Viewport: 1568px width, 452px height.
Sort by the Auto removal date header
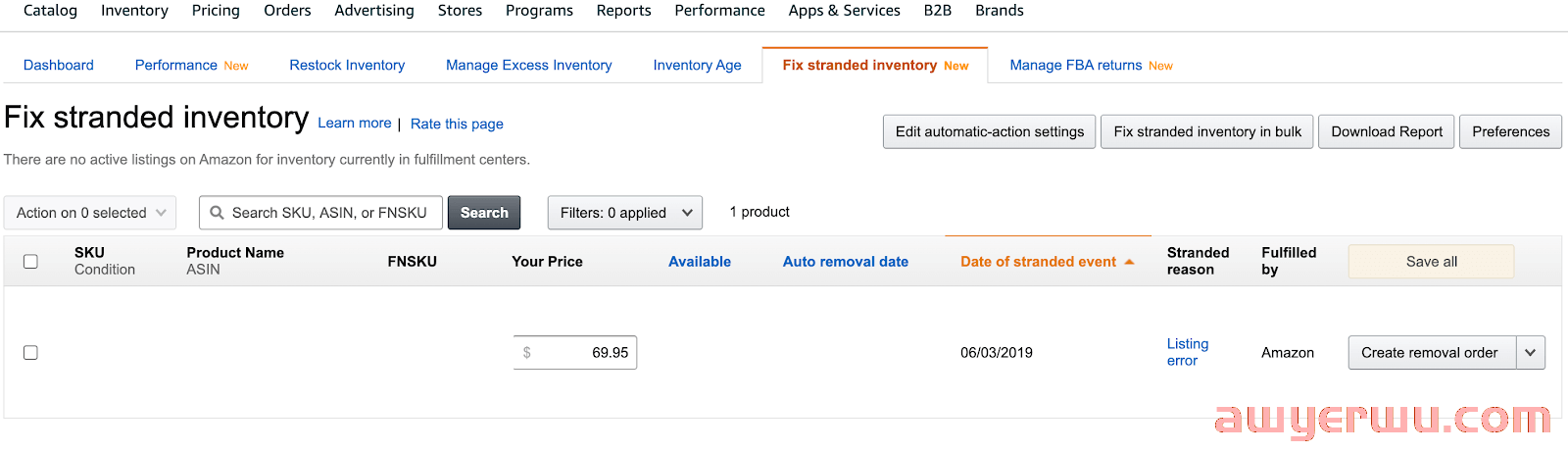846,262
